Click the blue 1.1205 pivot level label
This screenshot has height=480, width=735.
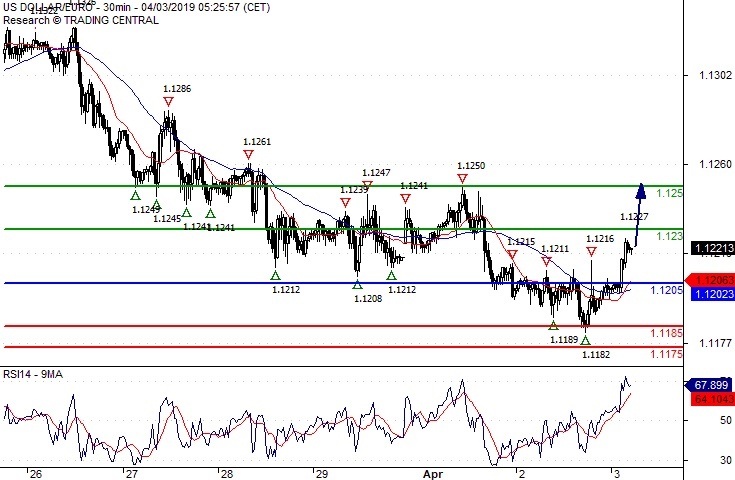coord(667,291)
